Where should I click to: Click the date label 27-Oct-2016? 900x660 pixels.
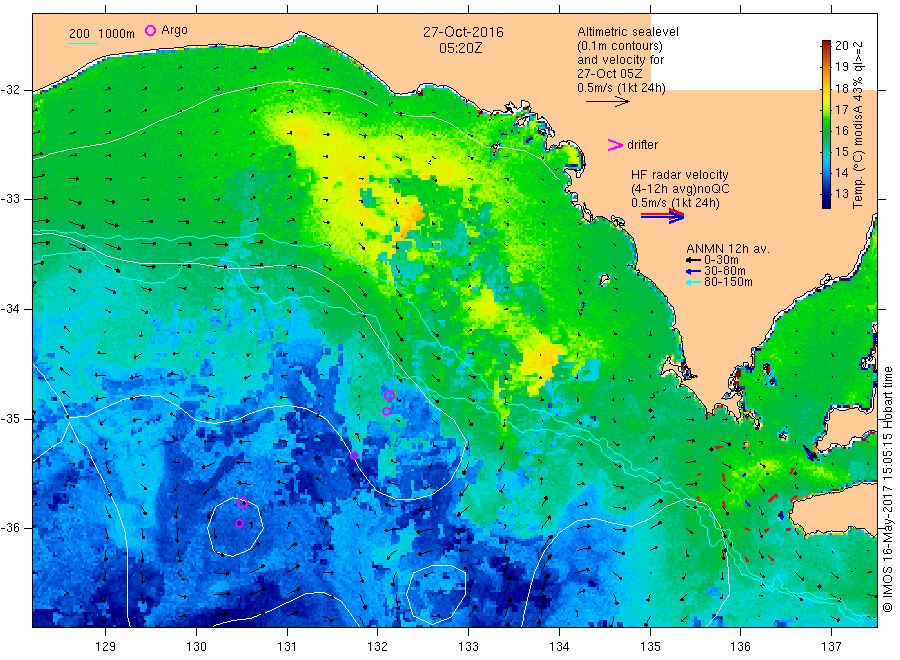coord(463,32)
